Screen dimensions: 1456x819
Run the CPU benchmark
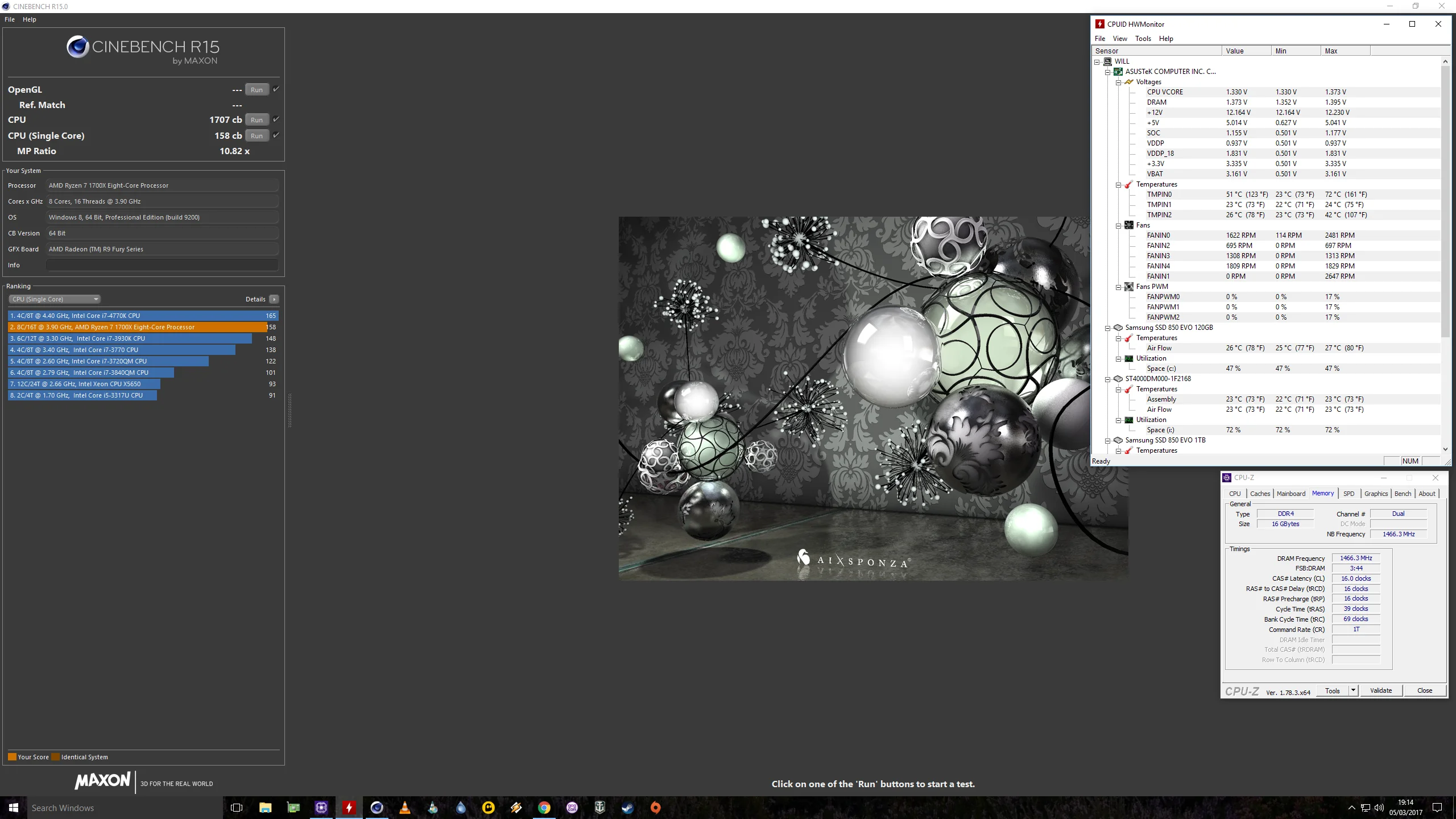point(257,120)
